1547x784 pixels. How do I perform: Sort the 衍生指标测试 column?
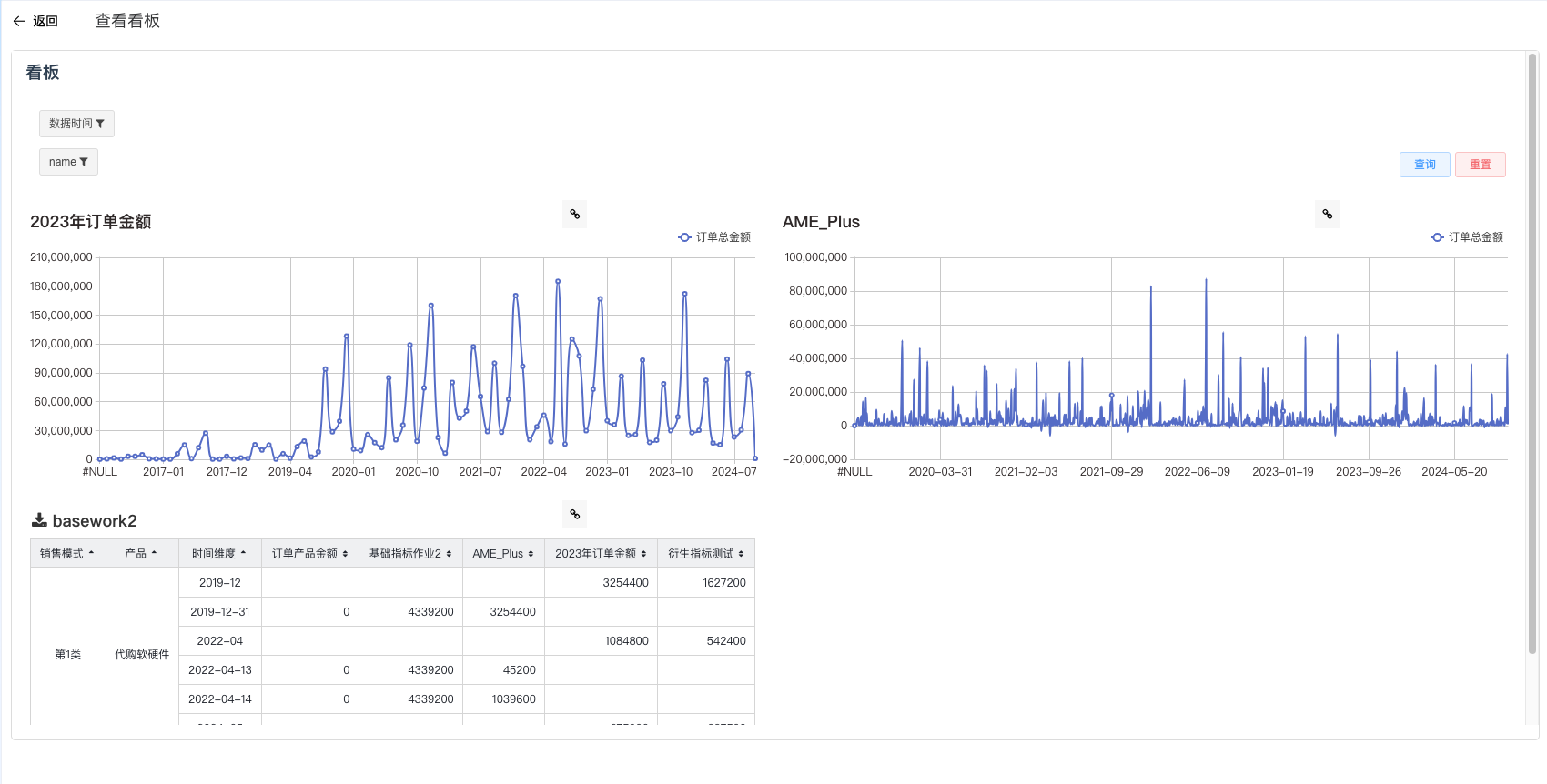pyautogui.click(x=741, y=554)
